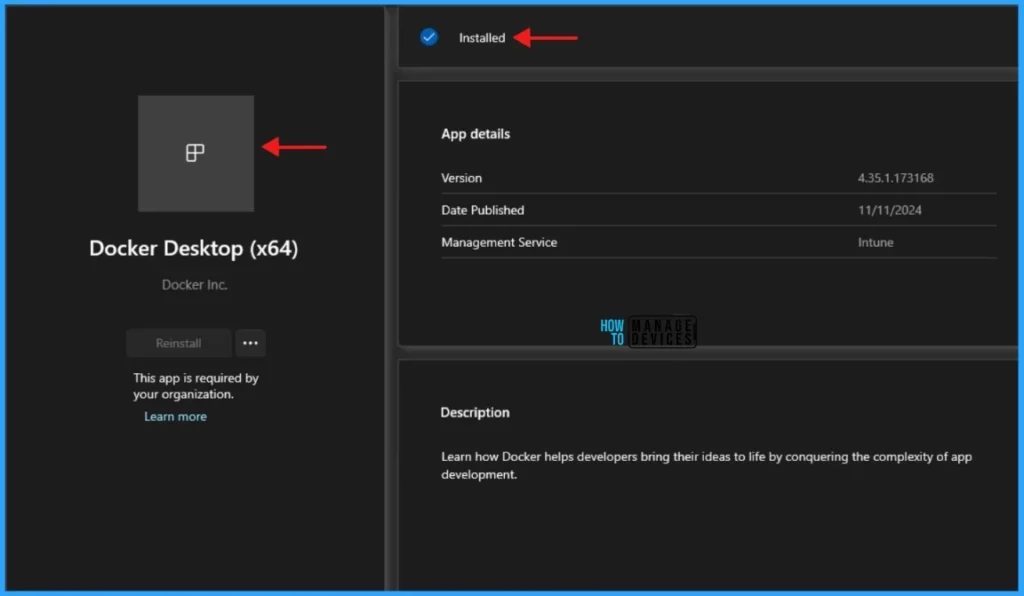Open the three-dots more options menu
The width and height of the screenshot is (1024, 596).
click(250, 343)
